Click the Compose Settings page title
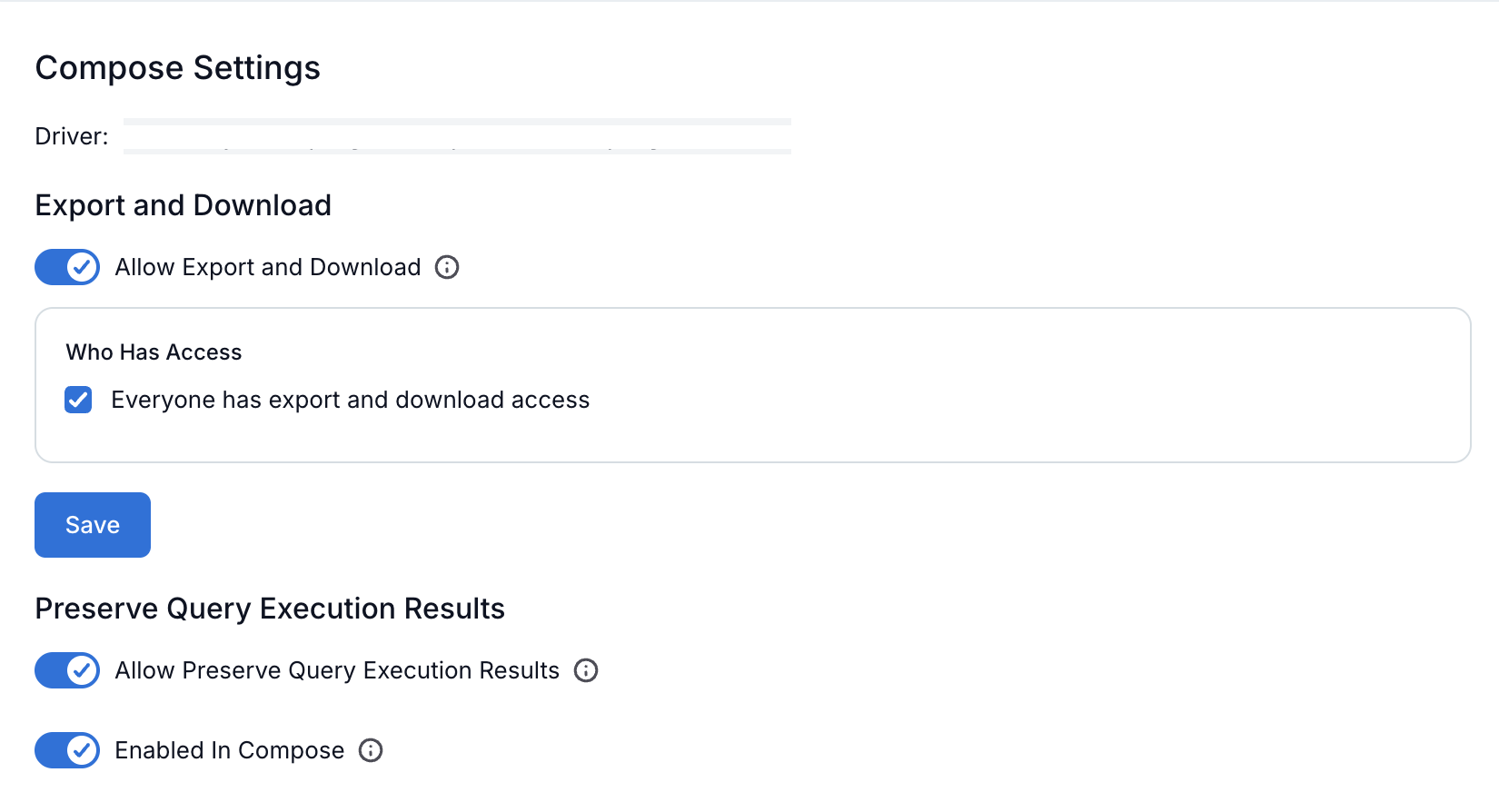1499x812 pixels. [x=177, y=68]
